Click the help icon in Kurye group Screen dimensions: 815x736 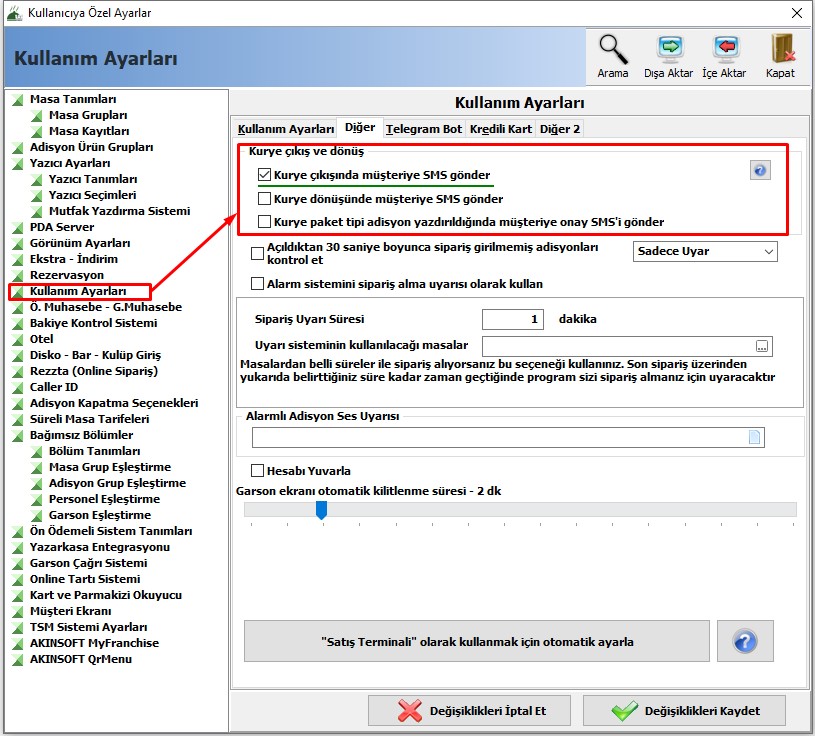click(x=760, y=170)
